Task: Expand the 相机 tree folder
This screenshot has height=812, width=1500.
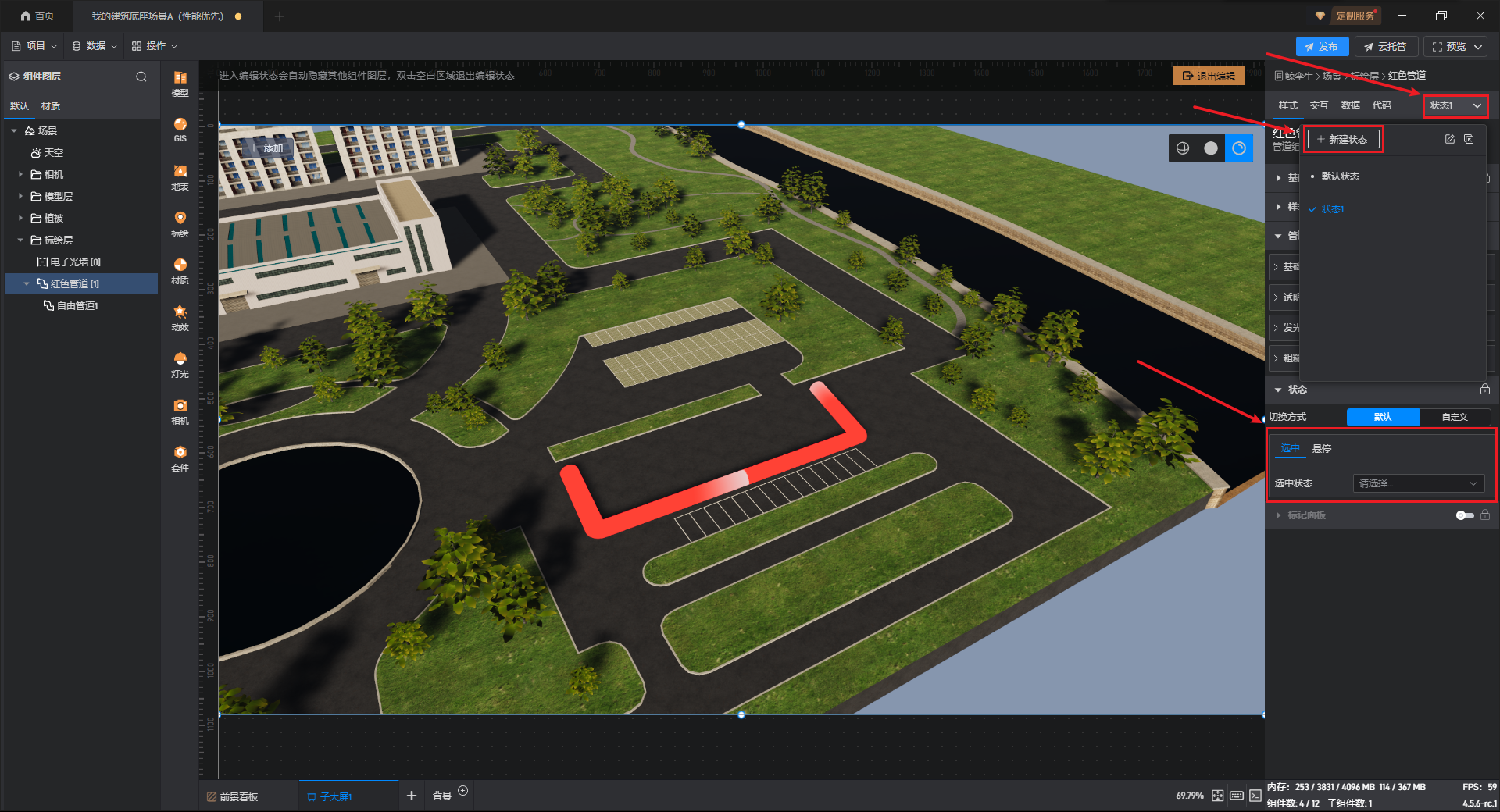Action: coord(20,174)
